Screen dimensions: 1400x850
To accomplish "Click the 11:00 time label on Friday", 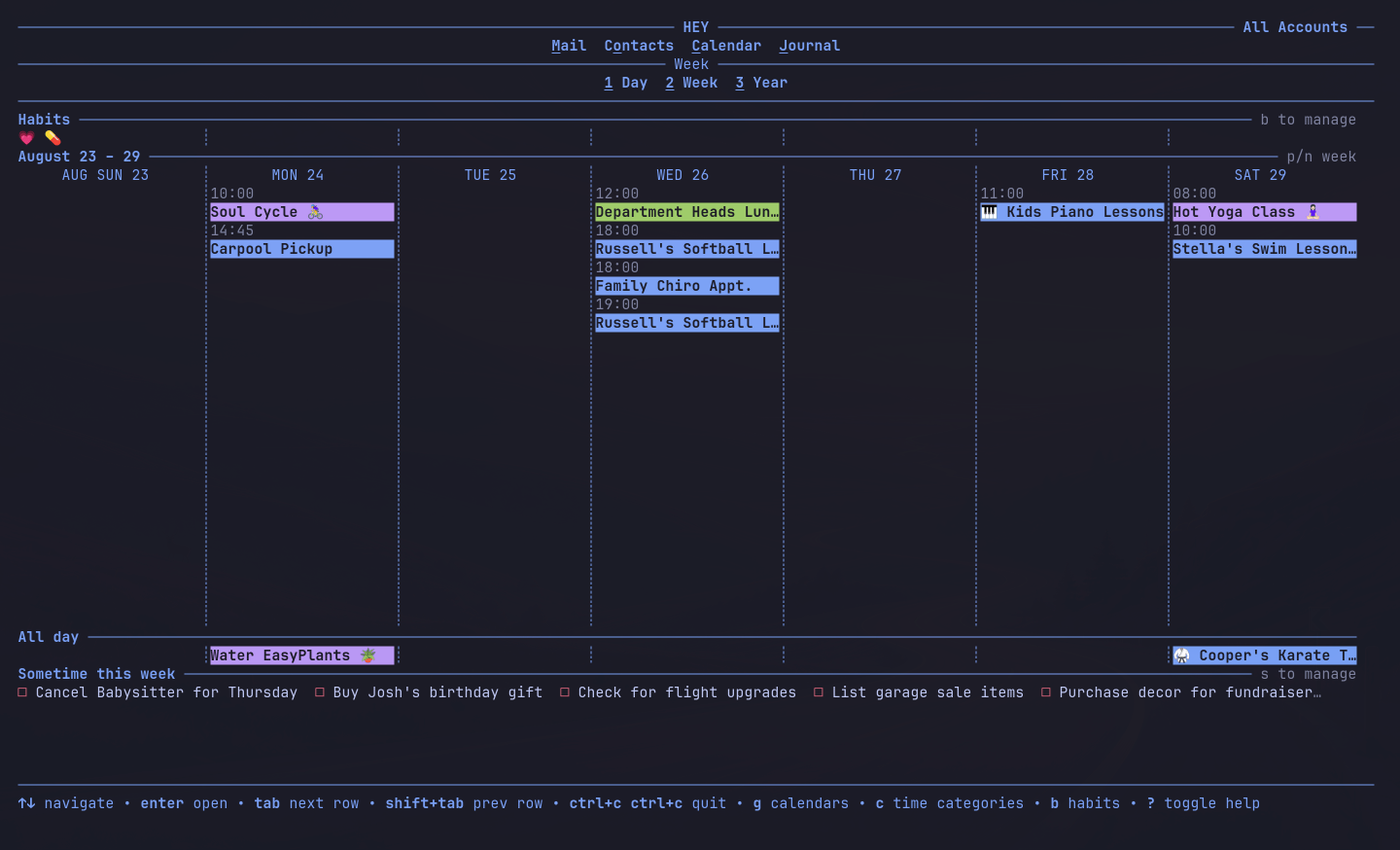I will (1001, 194).
